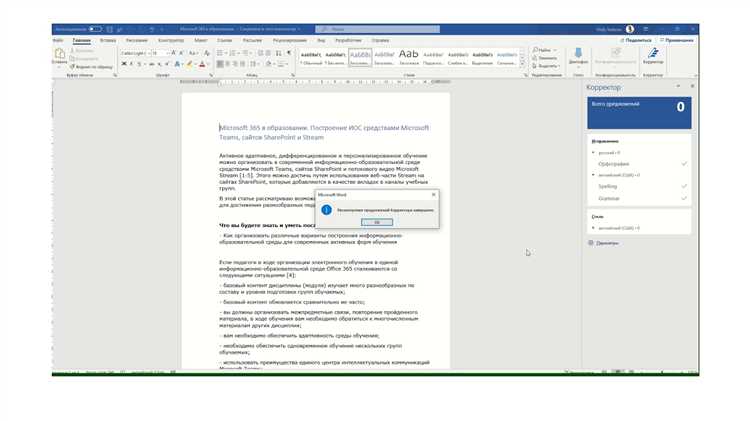This screenshot has height=421, width=750.
Task: Toggle Bold formatting
Action: click(x=124, y=64)
